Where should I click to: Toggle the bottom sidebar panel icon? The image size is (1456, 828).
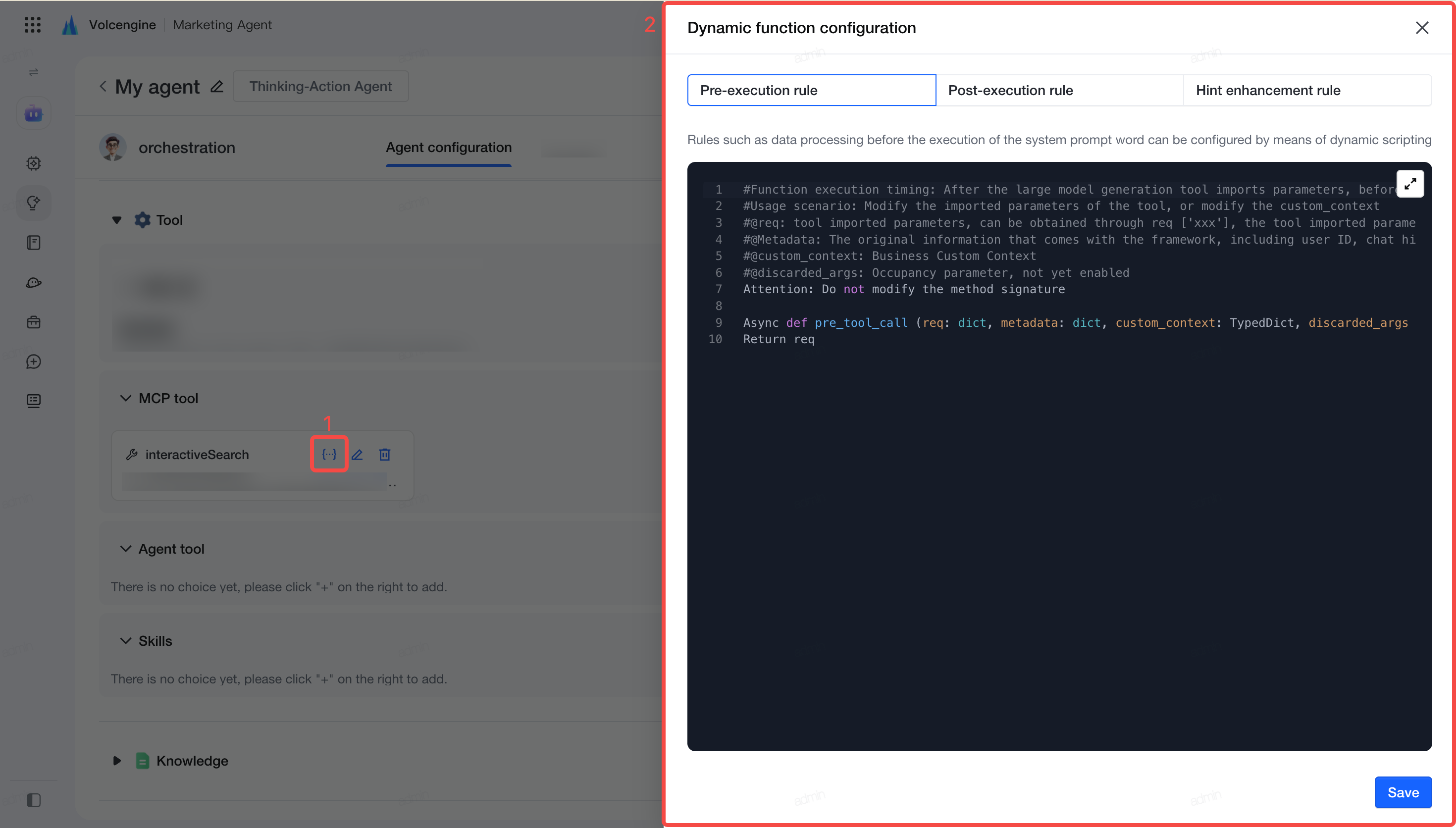click(x=34, y=800)
